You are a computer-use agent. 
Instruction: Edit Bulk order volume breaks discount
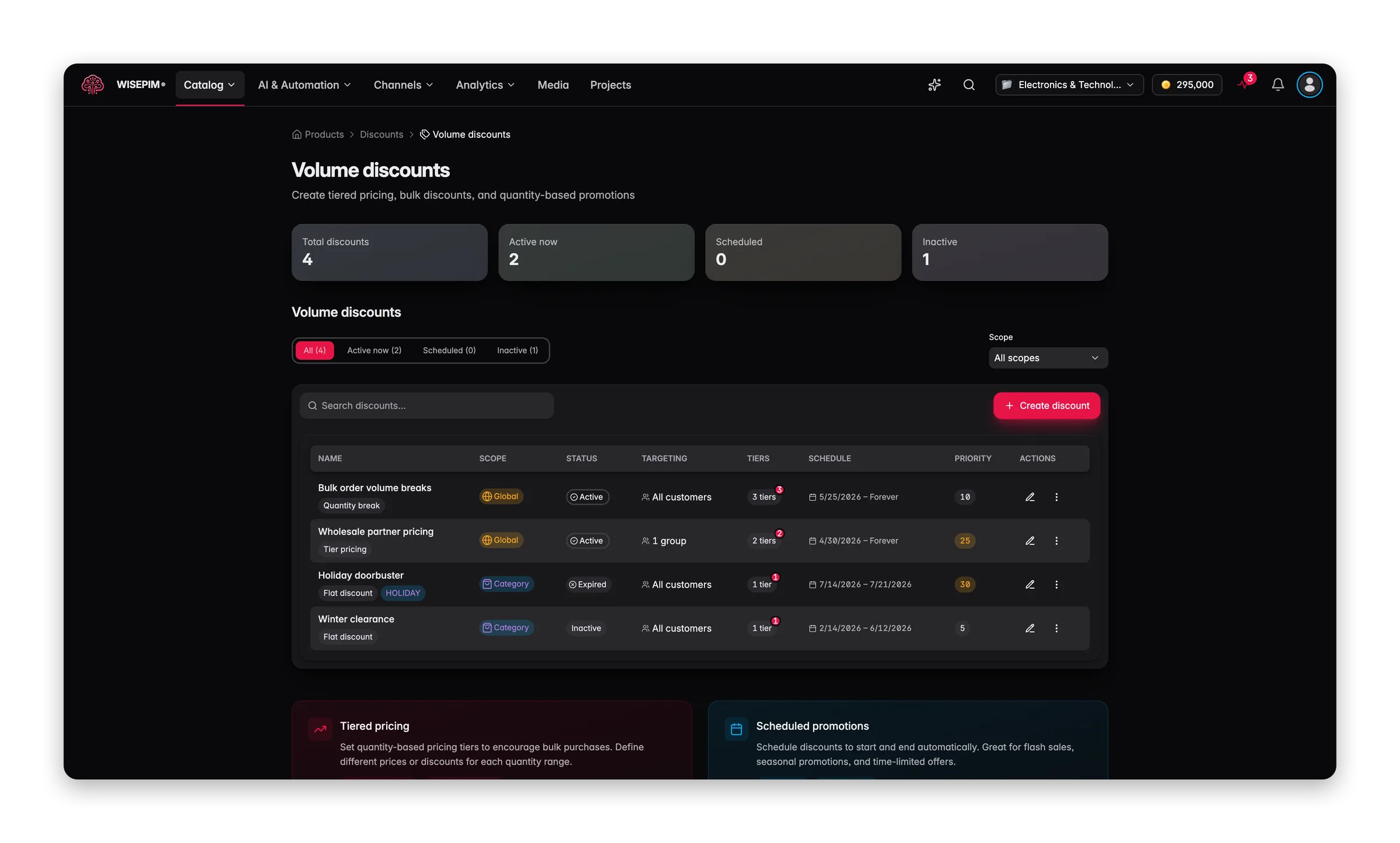[1030, 497]
